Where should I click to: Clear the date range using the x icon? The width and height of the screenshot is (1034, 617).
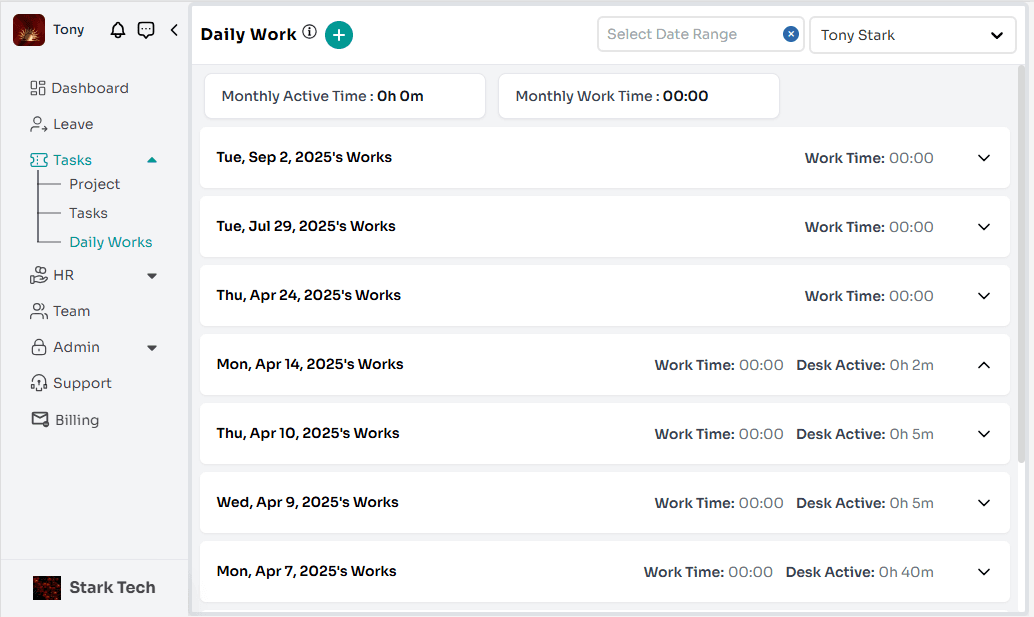(791, 34)
